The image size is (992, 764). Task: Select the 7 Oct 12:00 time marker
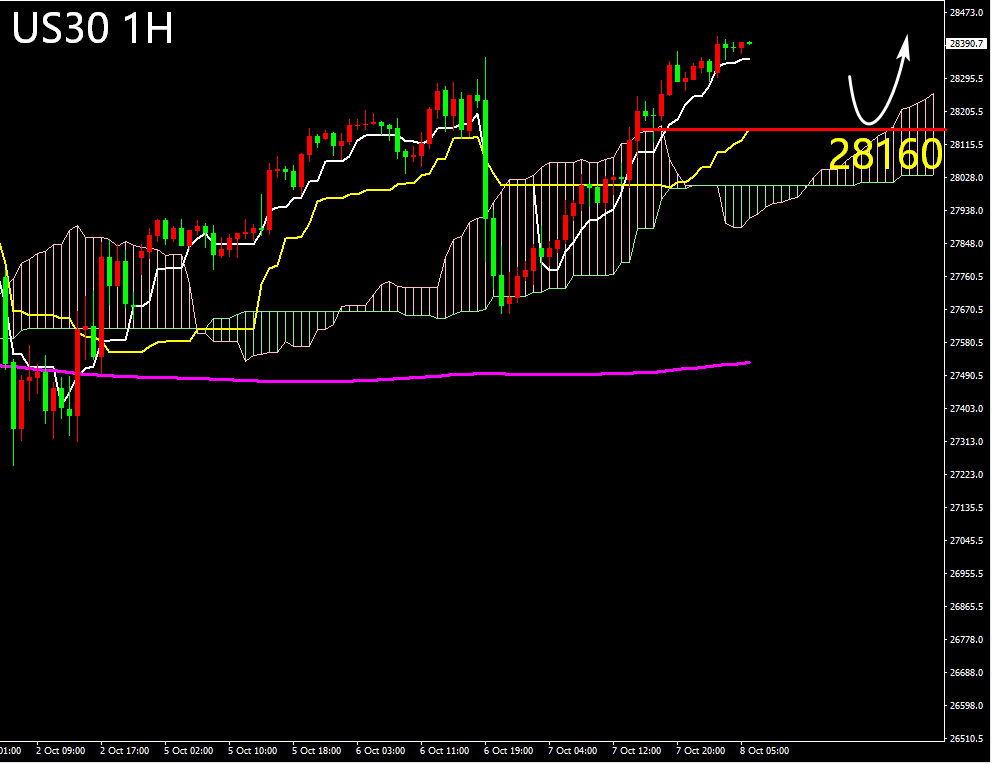(636, 750)
